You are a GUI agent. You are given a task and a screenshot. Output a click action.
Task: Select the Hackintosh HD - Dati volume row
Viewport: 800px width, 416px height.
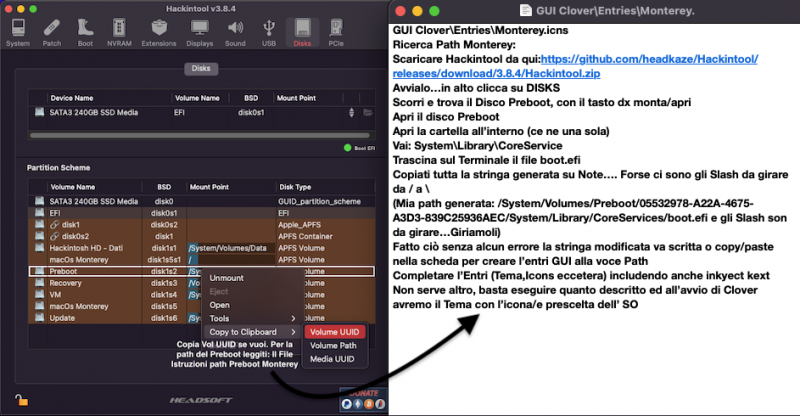202,248
